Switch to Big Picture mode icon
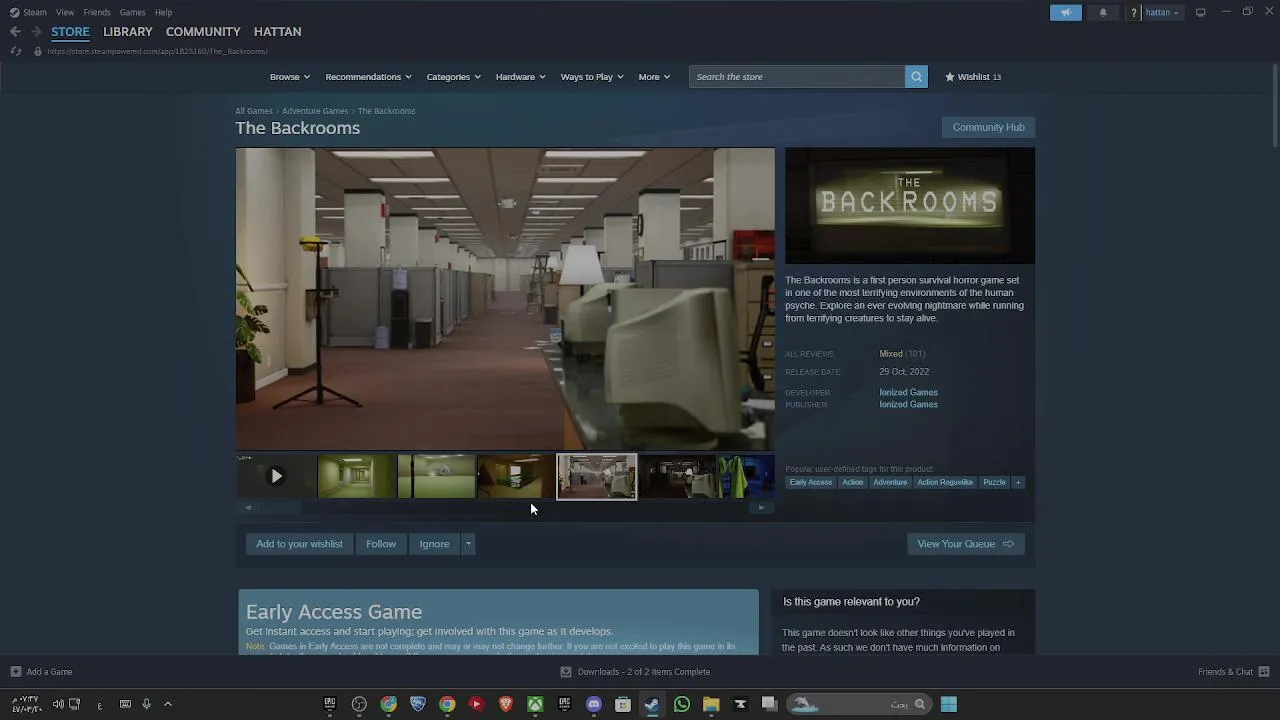The height and width of the screenshot is (720, 1280). coord(1201,12)
